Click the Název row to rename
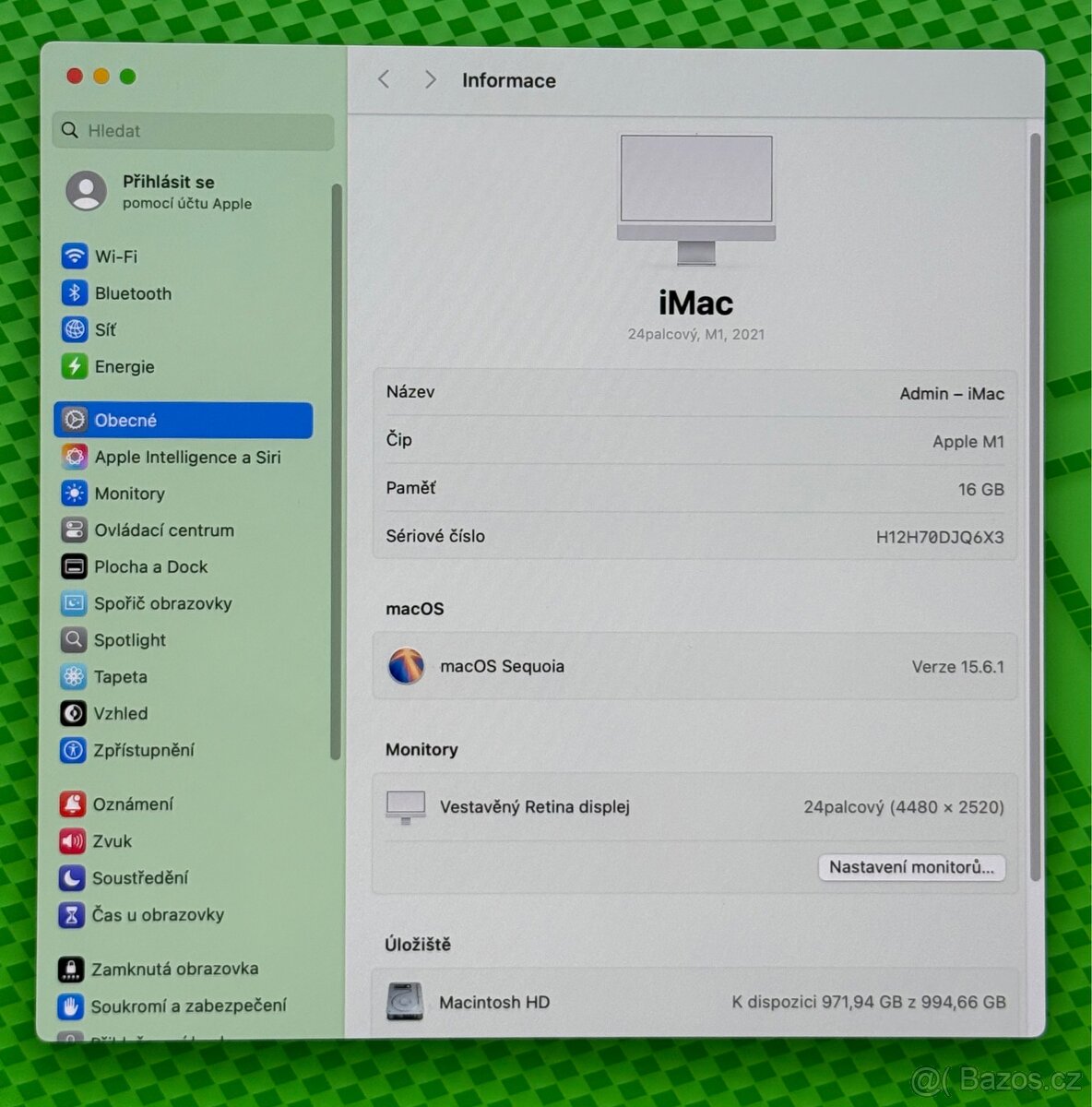 tap(694, 393)
